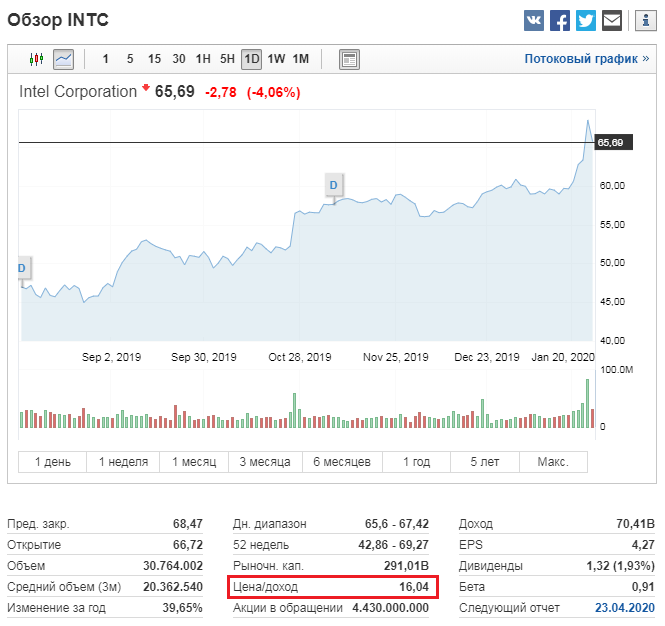The image size is (665, 626).
Task: Select the 1M interval
Action: pos(301,59)
